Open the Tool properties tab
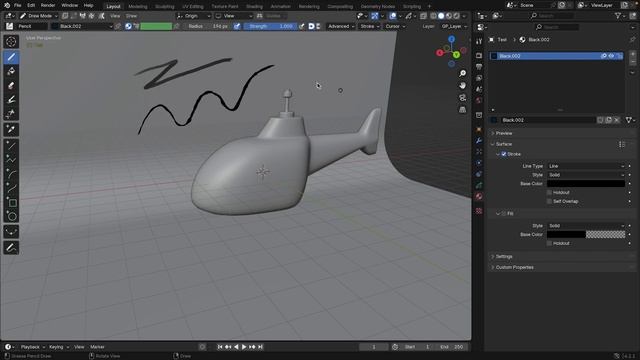Screen dimensions: 640x360 (479, 41)
